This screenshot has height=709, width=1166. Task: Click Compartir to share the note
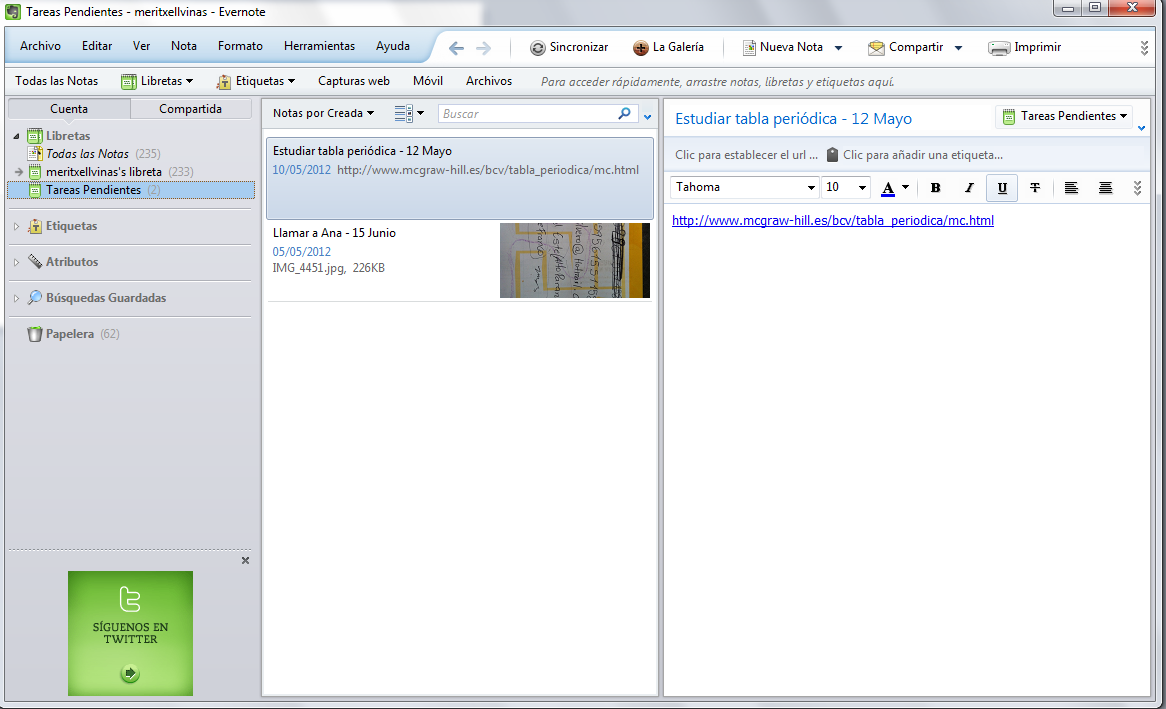pos(906,48)
